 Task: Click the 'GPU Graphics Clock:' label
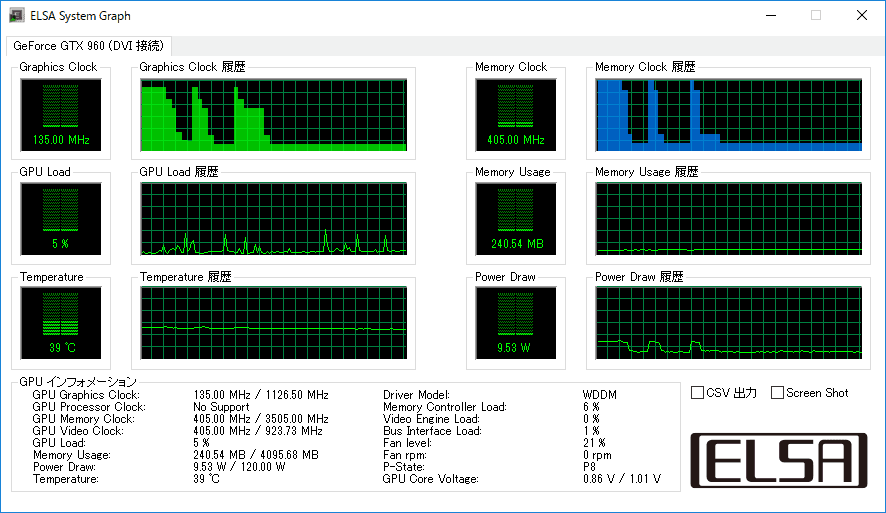(x=86, y=395)
